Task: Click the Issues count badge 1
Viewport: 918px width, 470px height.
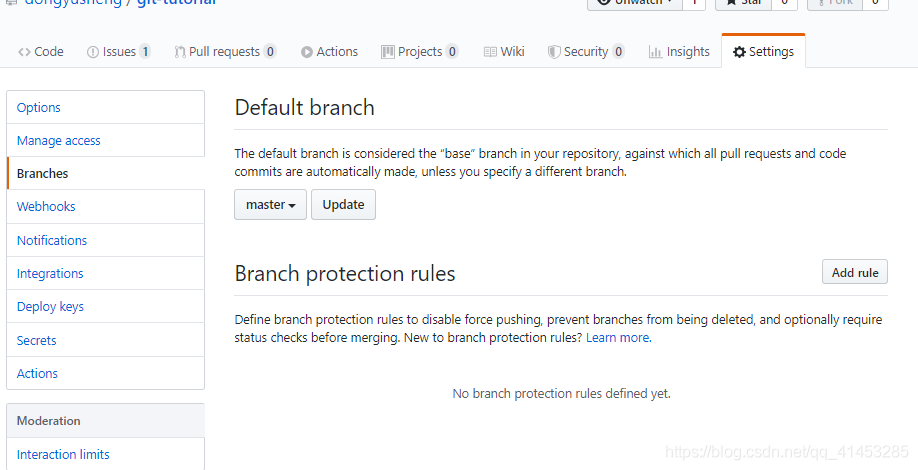Action: 145,52
